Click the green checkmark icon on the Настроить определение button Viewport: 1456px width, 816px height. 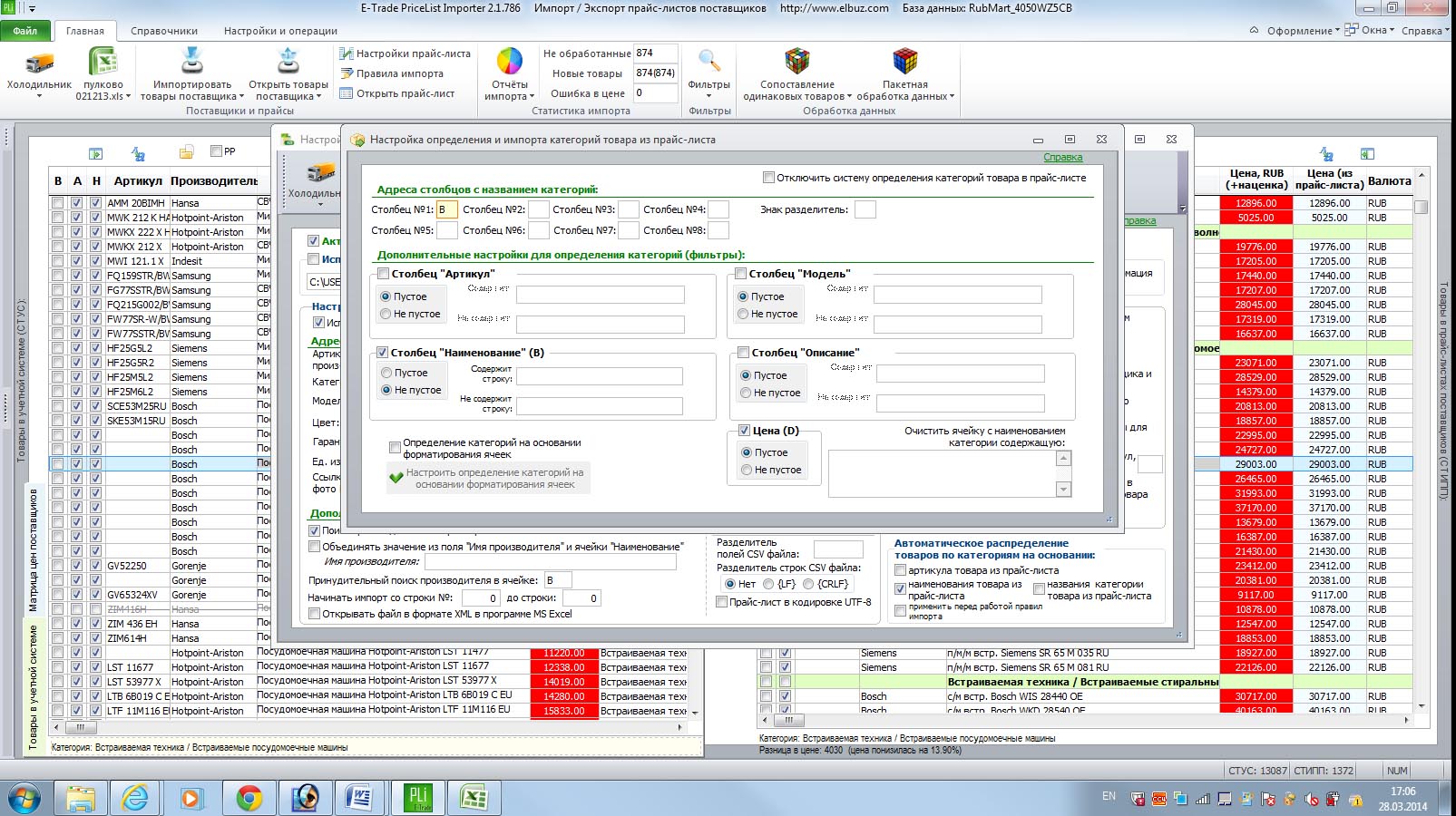click(396, 478)
